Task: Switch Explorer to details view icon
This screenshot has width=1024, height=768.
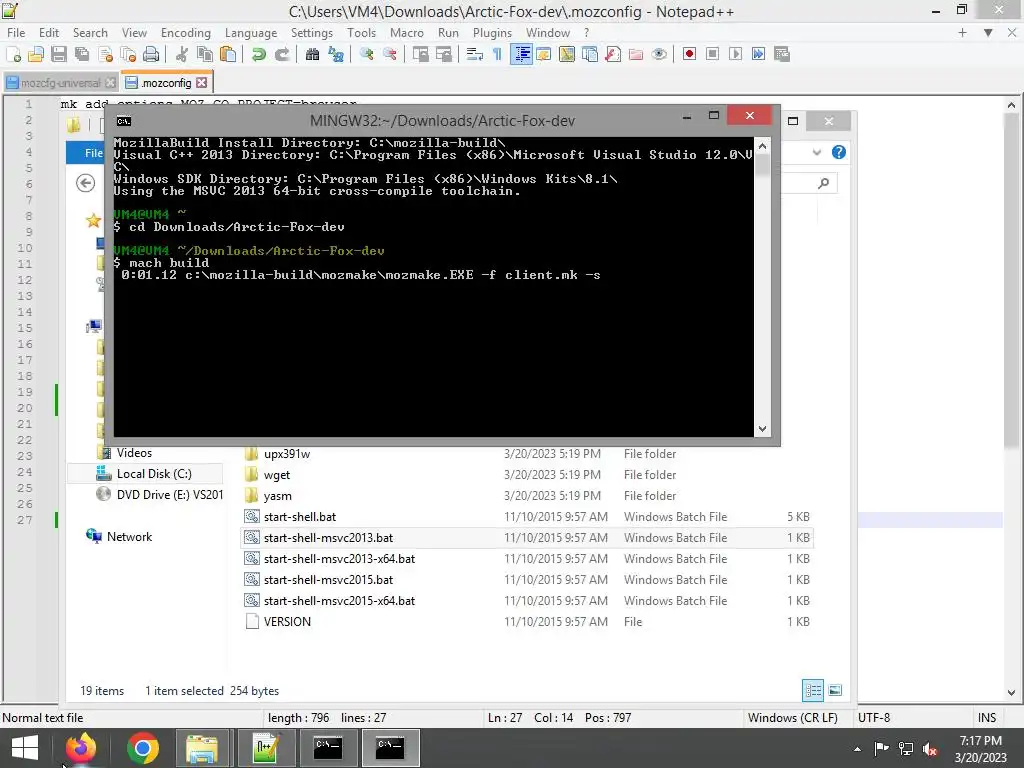Action: point(813,690)
